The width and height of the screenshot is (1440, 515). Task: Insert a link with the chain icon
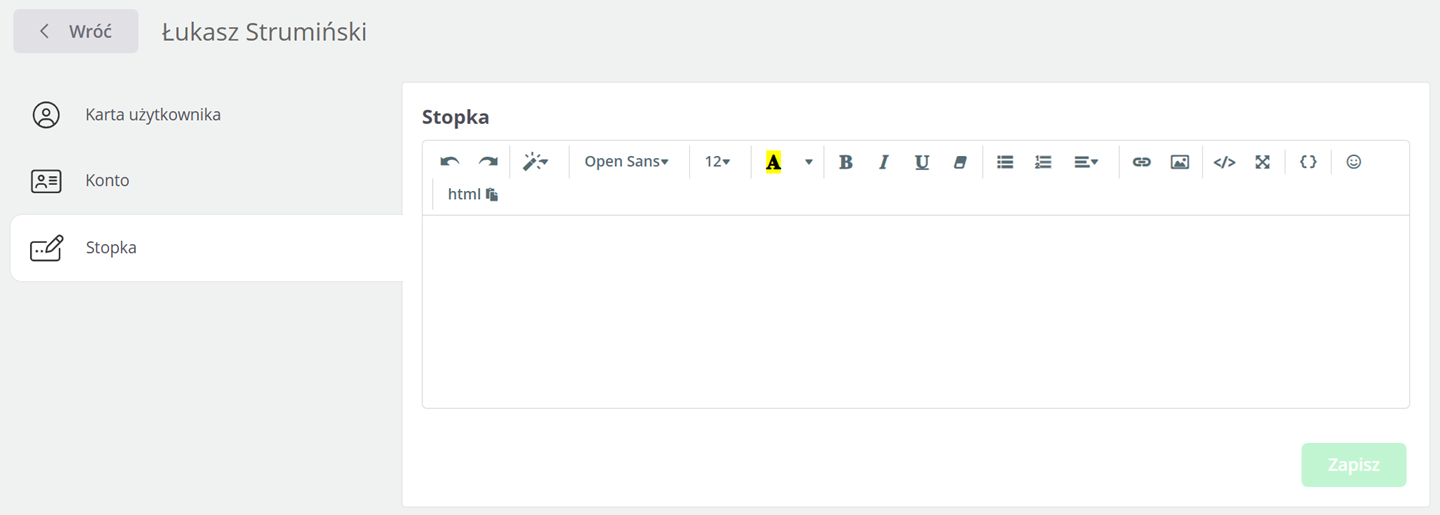[1141, 162]
